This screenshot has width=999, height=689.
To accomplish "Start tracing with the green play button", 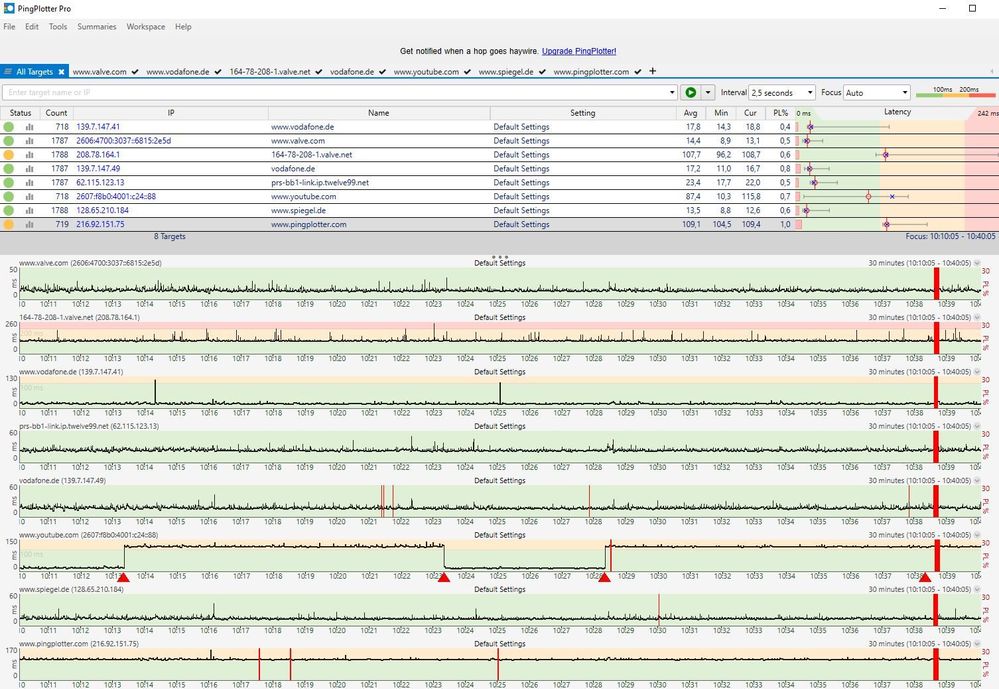I will click(x=690, y=92).
